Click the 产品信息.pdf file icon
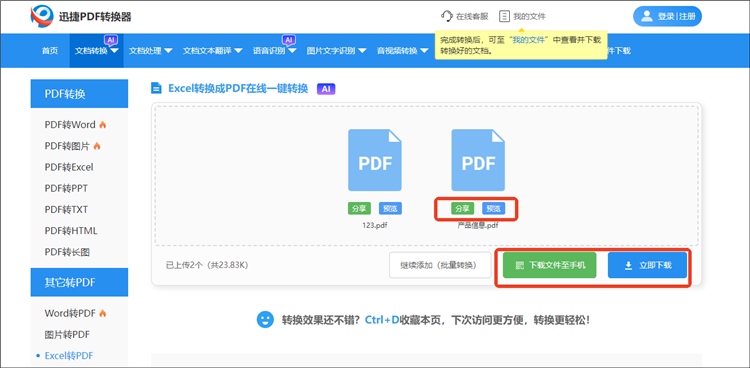The width and height of the screenshot is (750, 368). click(x=478, y=160)
